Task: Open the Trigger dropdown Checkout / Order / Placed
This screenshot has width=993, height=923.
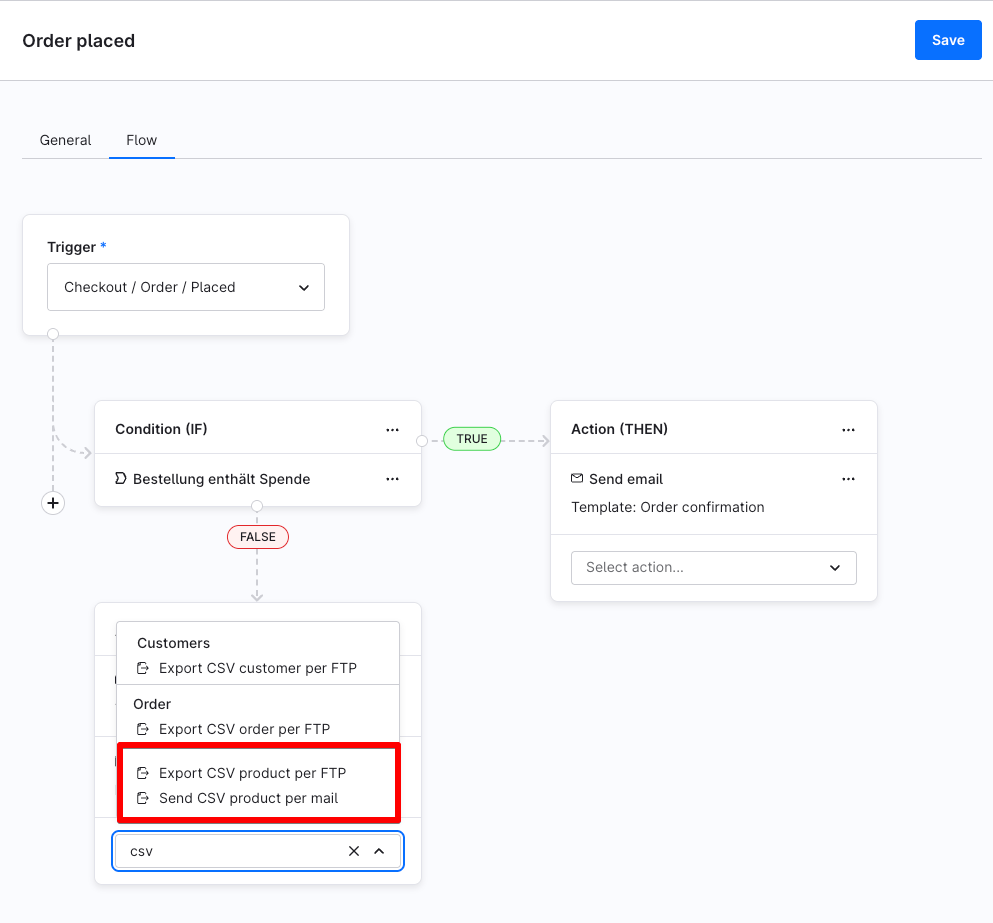Action: click(186, 287)
